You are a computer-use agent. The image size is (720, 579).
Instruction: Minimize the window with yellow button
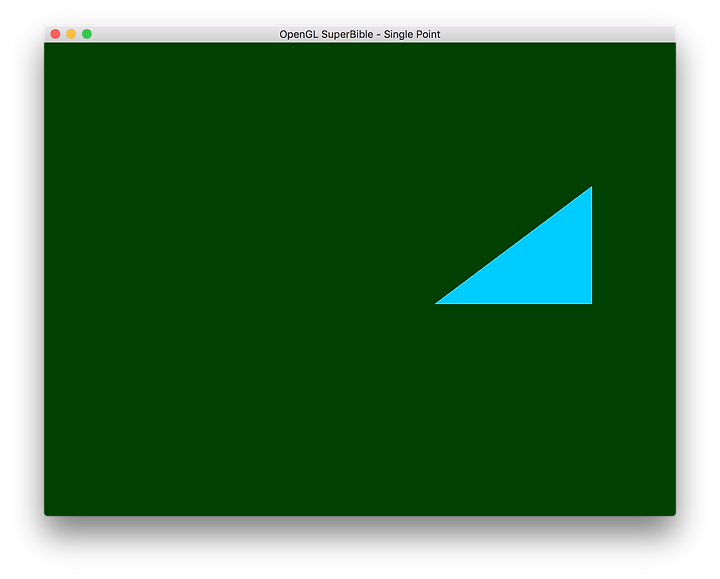[x=71, y=34]
